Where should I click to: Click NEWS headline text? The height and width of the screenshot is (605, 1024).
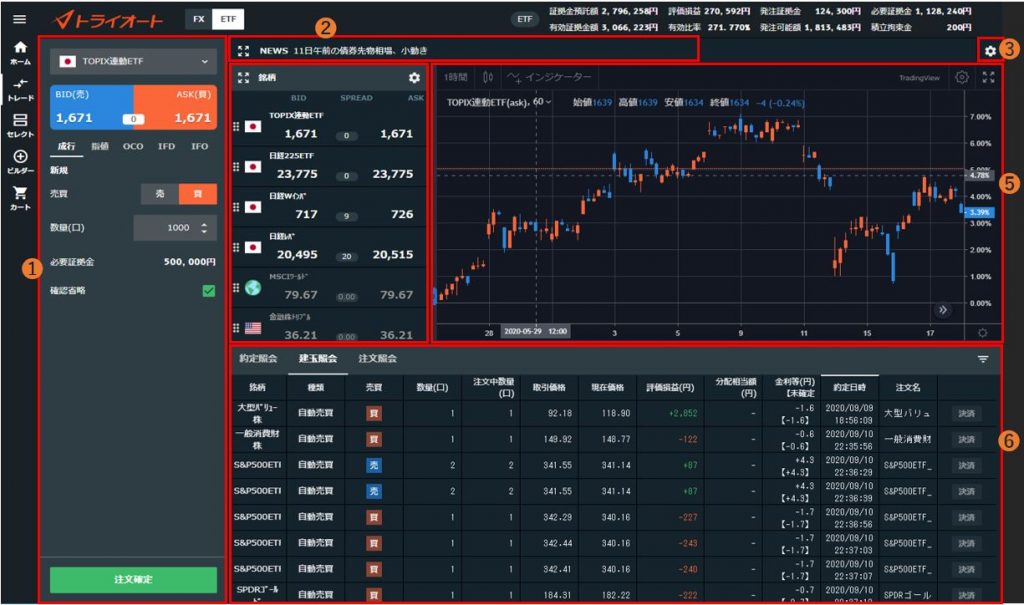(x=360, y=51)
